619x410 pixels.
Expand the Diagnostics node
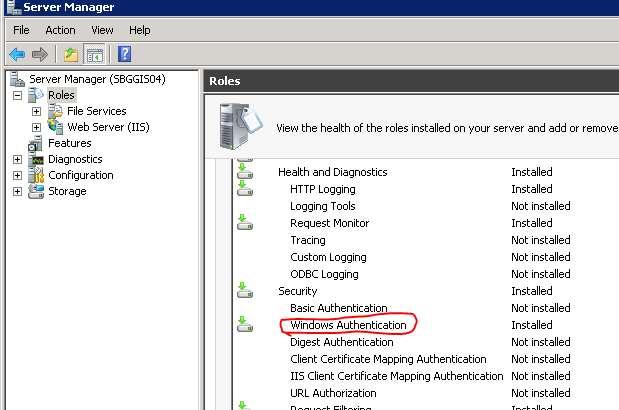coord(17,159)
